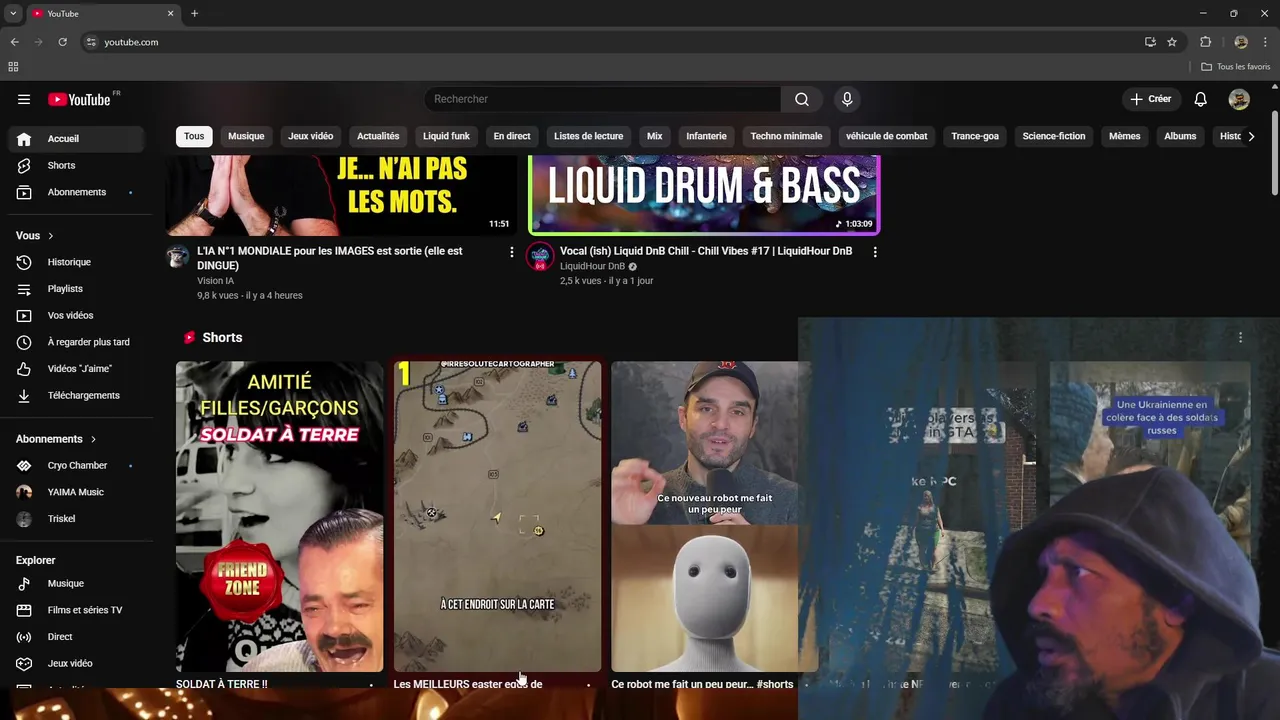Open Shorts shelf three-dot options

click(x=1240, y=338)
